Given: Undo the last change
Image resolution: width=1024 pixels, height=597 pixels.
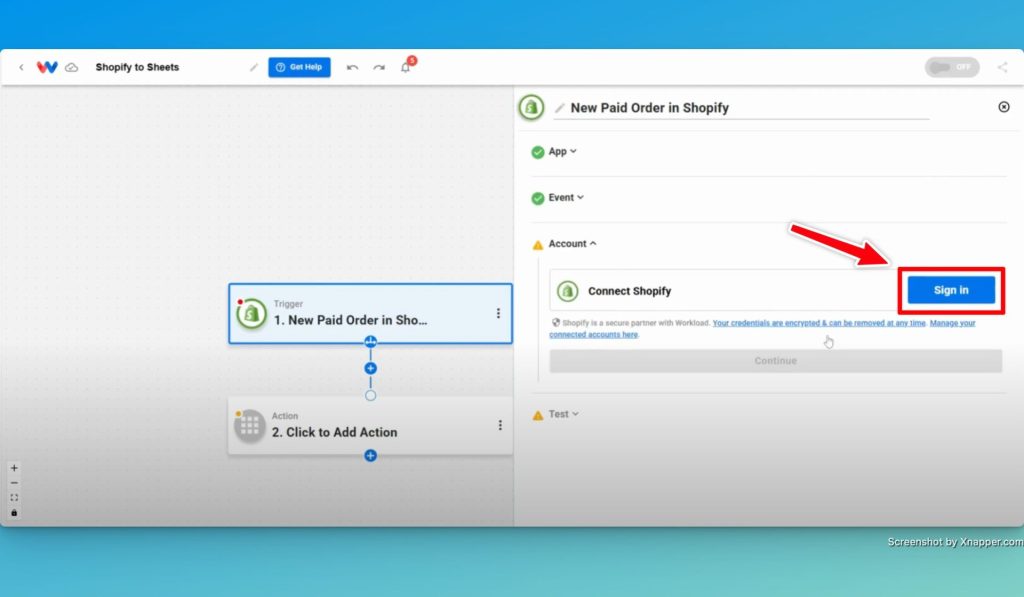Looking at the screenshot, I should pos(352,67).
